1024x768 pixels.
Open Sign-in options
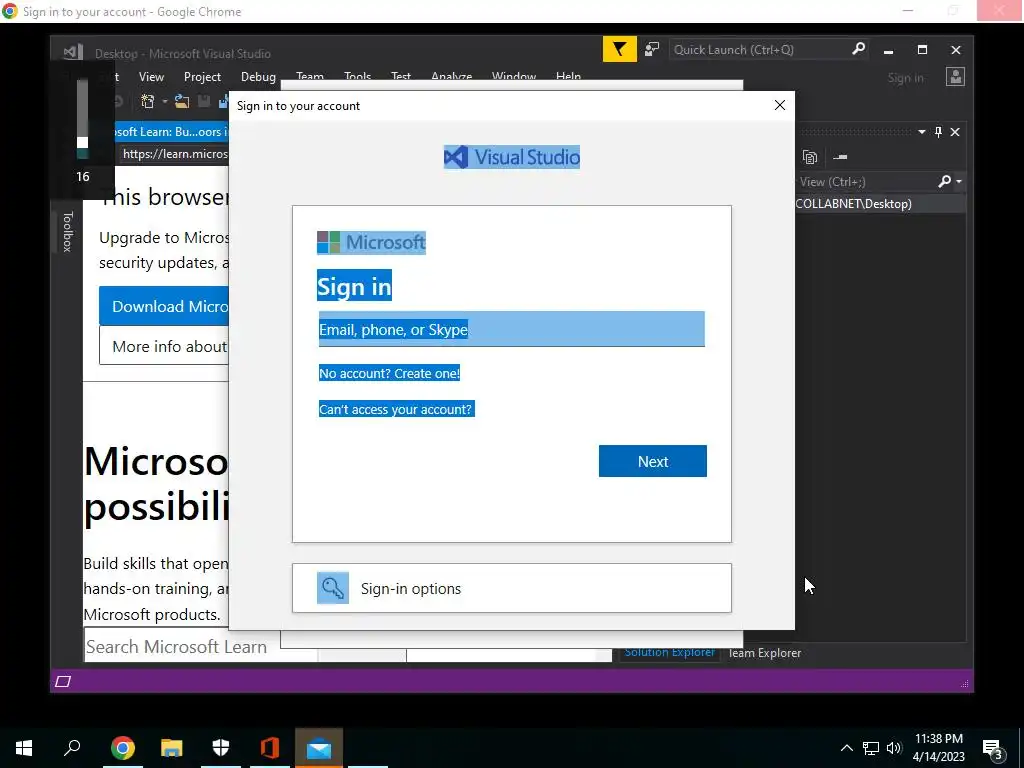511,588
